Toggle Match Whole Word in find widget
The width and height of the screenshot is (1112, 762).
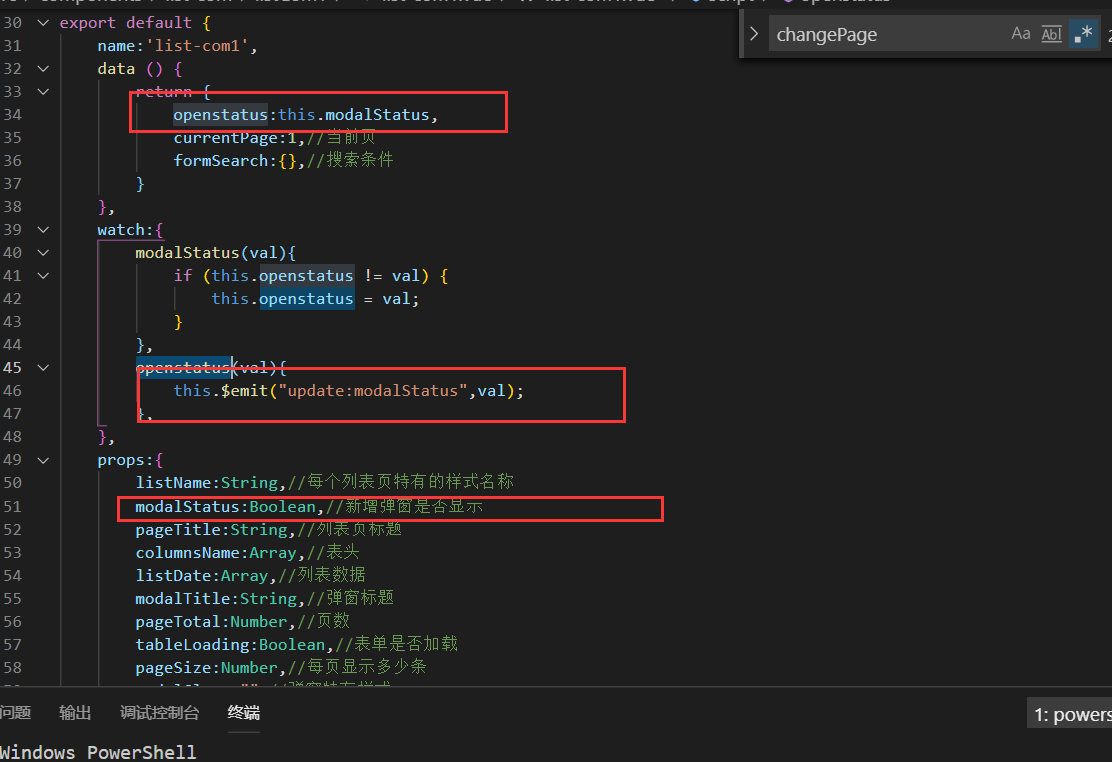(x=1051, y=33)
